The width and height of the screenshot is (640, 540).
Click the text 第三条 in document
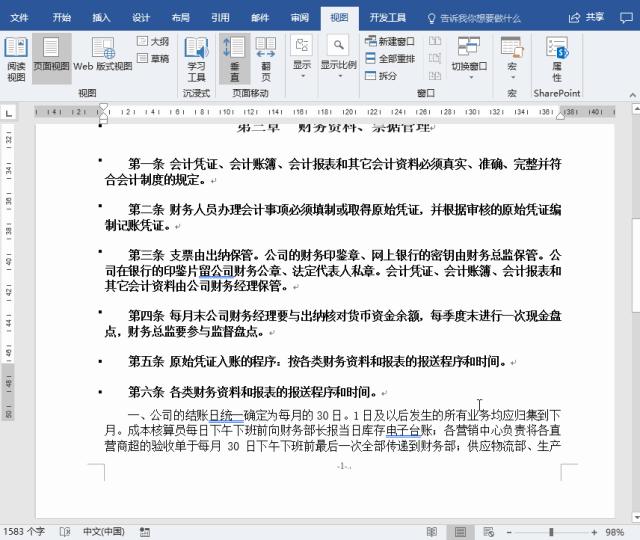pyautogui.click(x=146, y=256)
